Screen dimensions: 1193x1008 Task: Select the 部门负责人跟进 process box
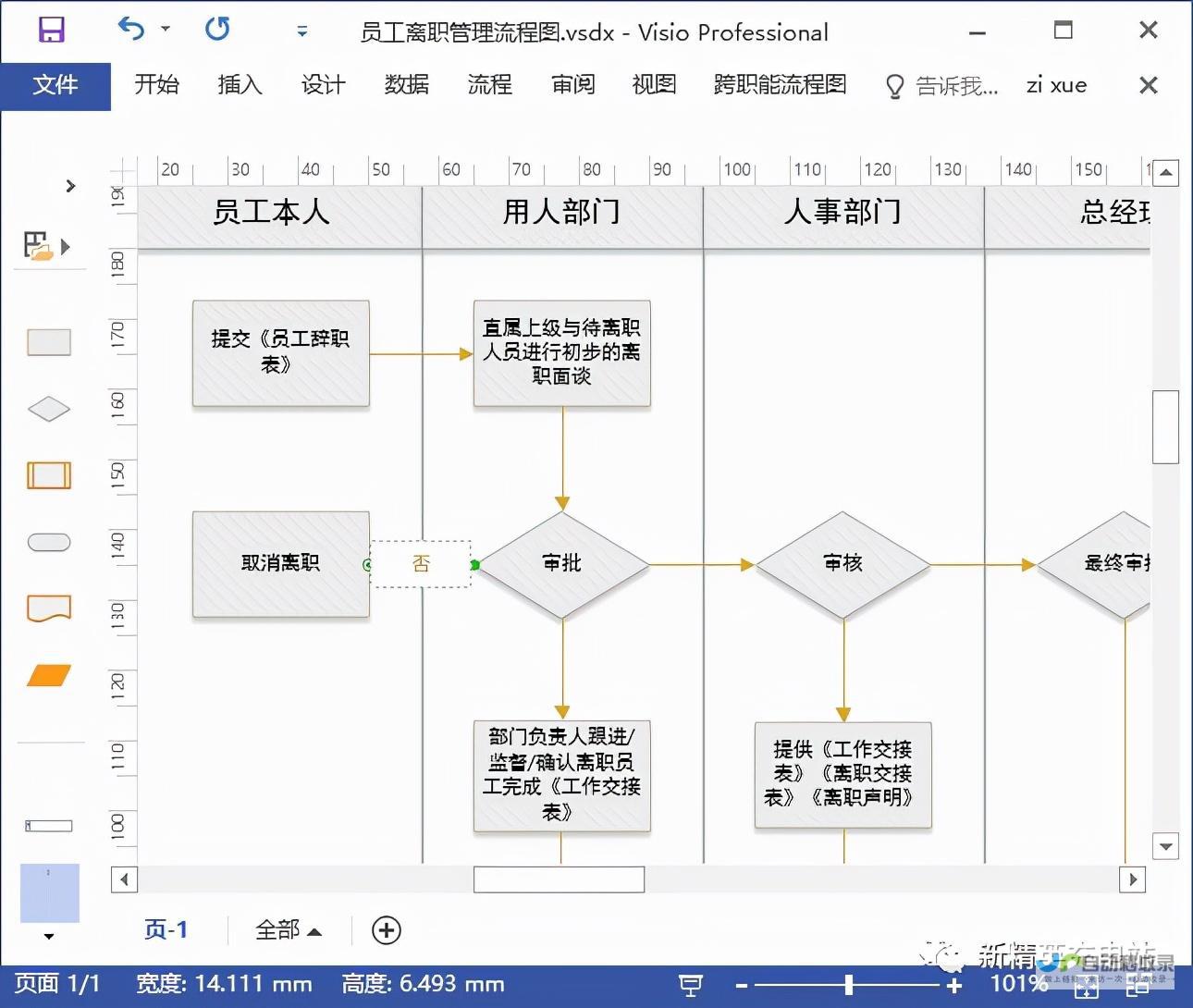click(562, 776)
